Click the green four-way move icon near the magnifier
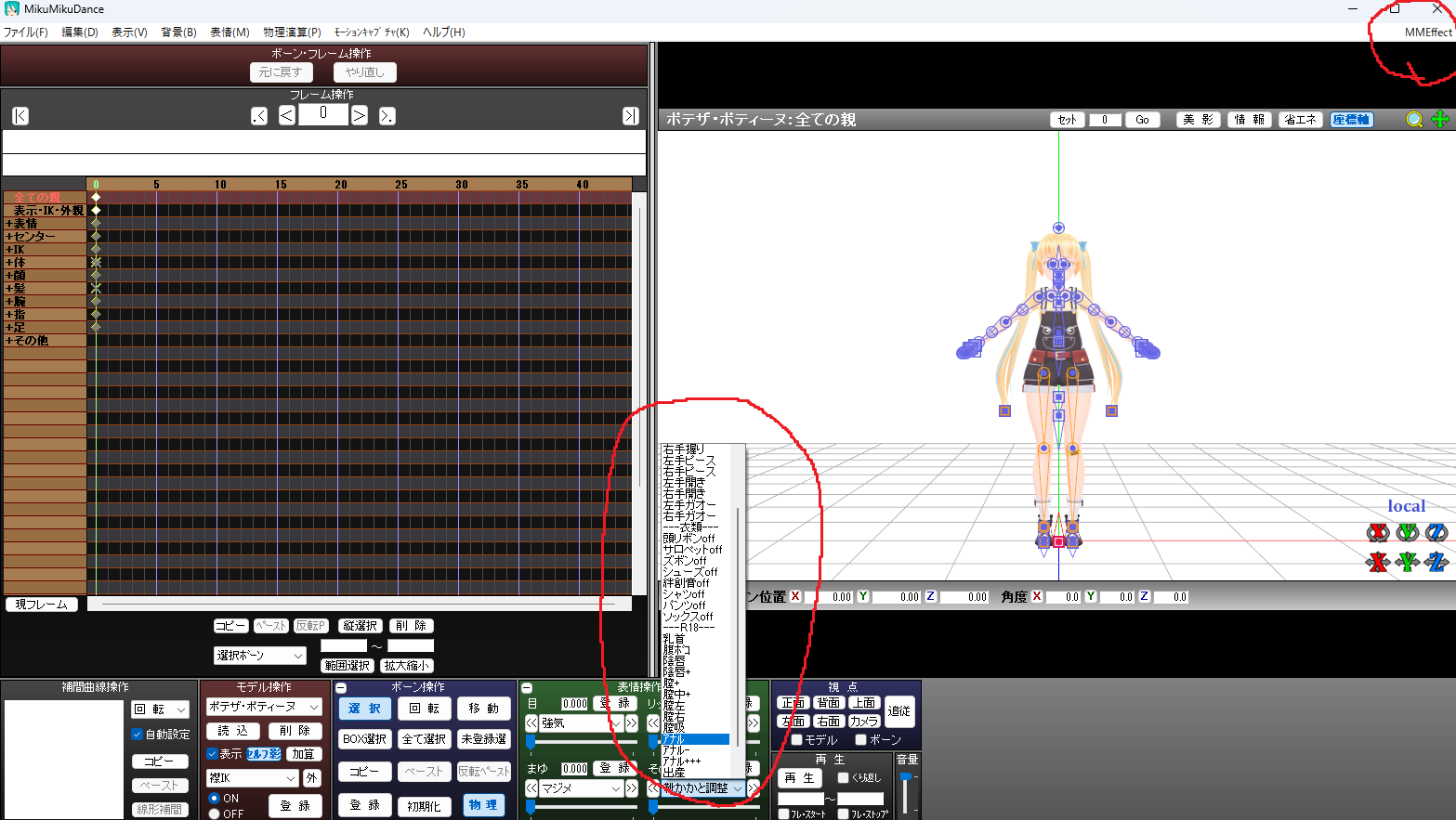 click(x=1440, y=119)
